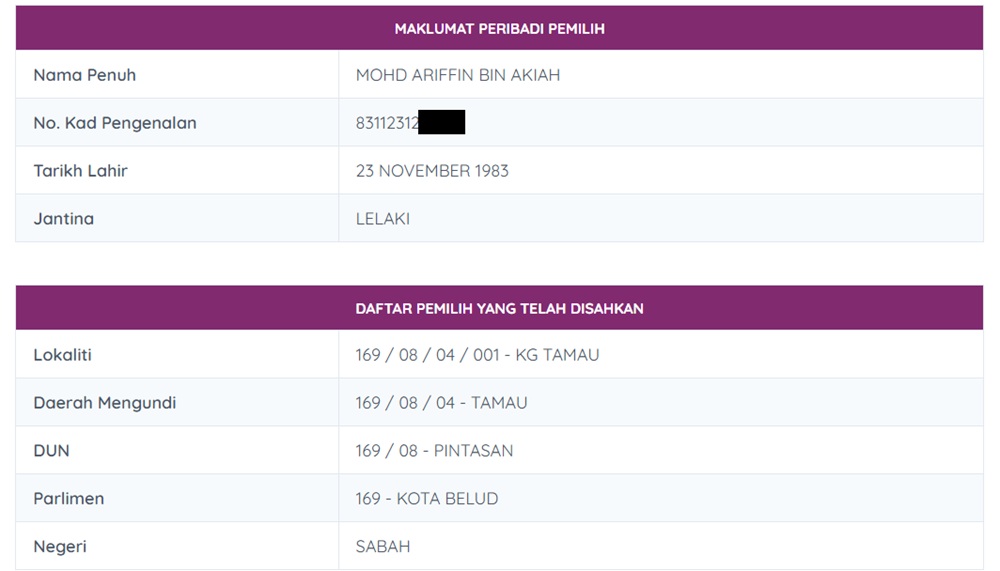
Task: Select the Daerah Mengundi label
Action: click(104, 403)
